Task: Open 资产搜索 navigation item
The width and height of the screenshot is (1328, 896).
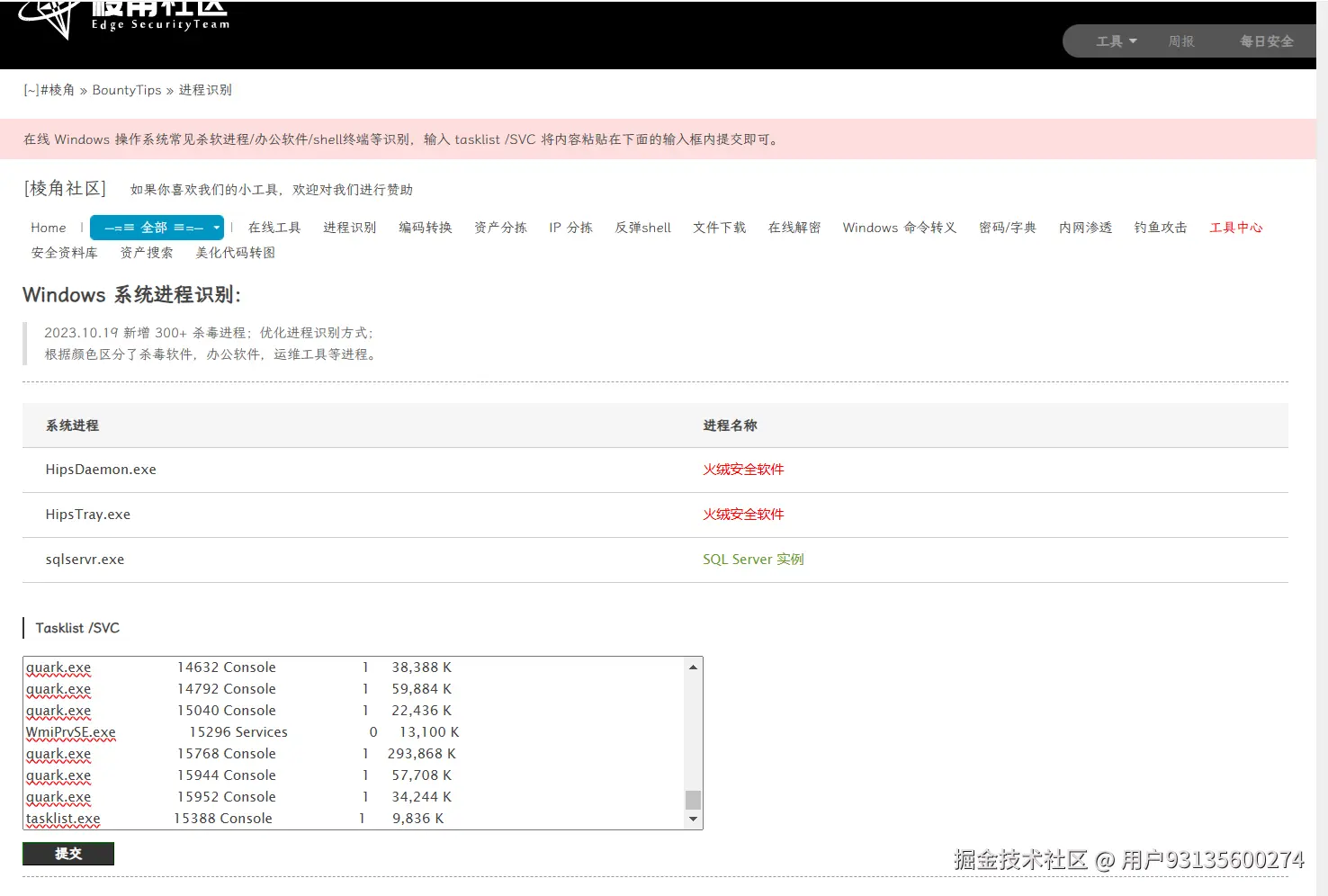Action: [x=147, y=253]
